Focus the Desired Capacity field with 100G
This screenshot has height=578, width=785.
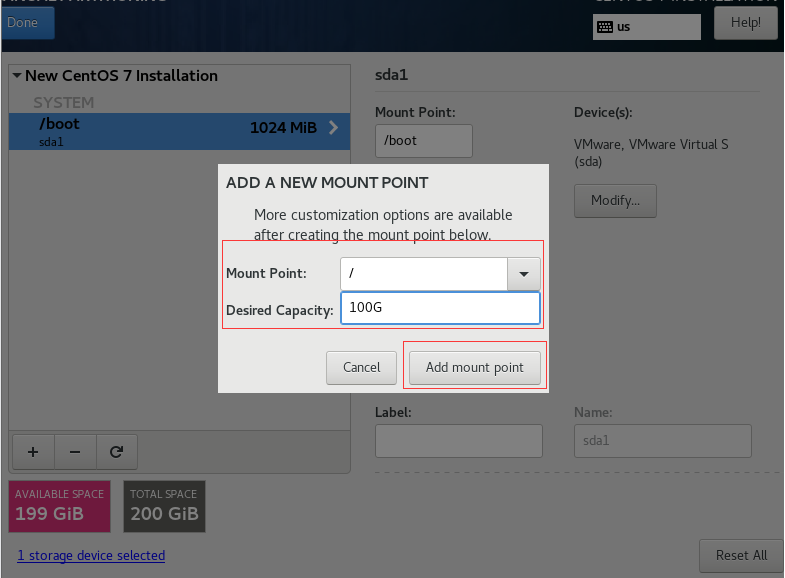[x=441, y=308]
